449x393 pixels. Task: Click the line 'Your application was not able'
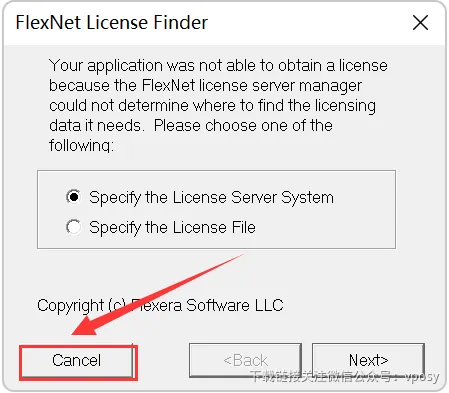click(218, 65)
